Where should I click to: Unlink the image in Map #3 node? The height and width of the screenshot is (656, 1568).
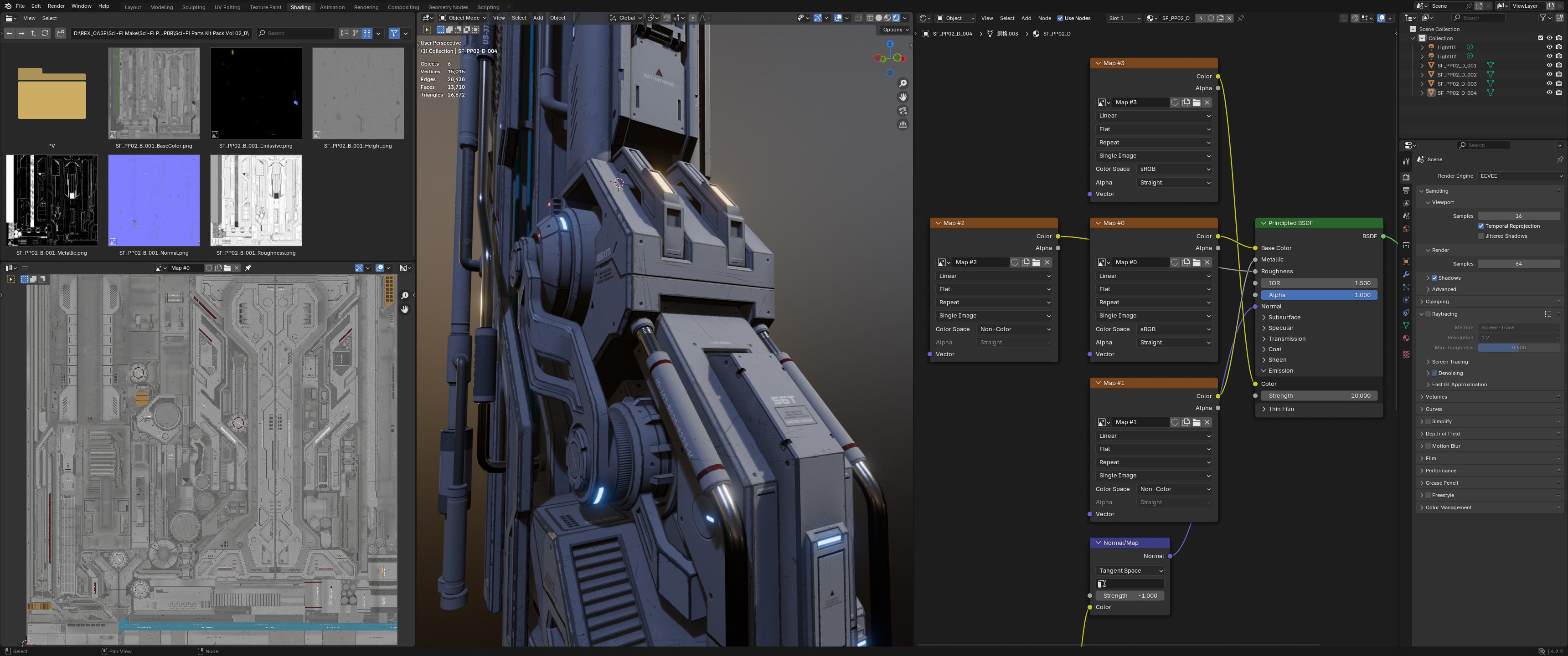click(x=1207, y=102)
